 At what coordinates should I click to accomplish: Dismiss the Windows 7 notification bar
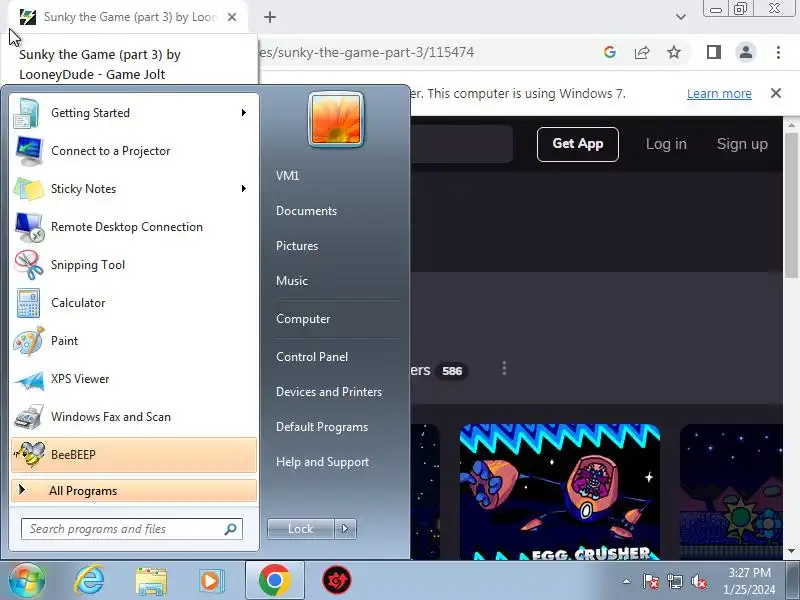[x=776, y=93]
